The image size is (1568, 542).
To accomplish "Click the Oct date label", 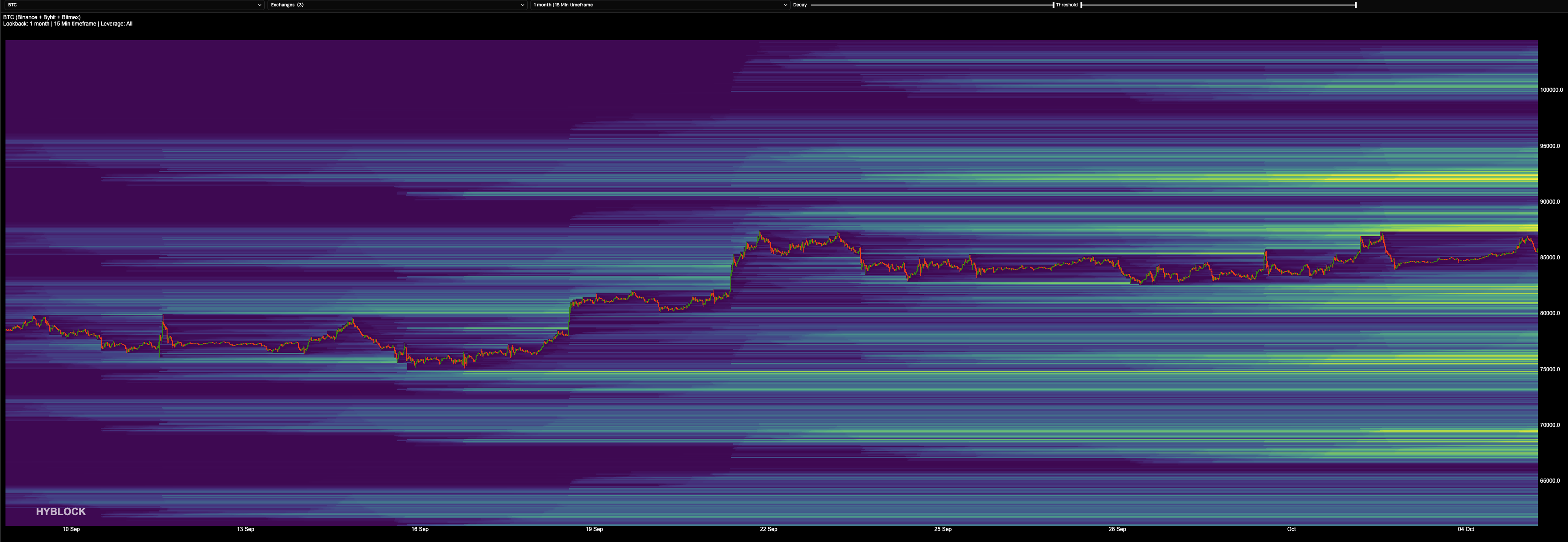I will [x=1292, y=529].
